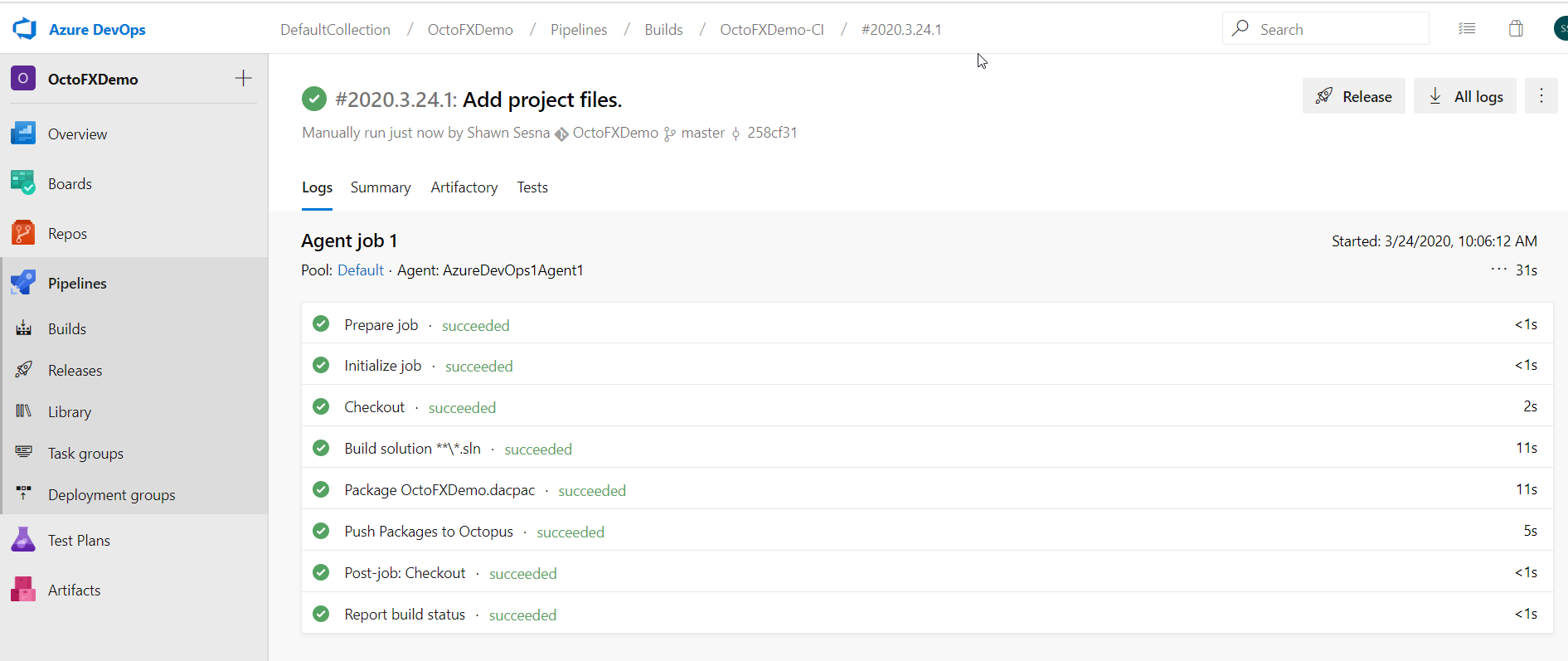Switch to the Artifactory tab
The width and height of the screenshot is (1568, 661).
tap(464, 187)
